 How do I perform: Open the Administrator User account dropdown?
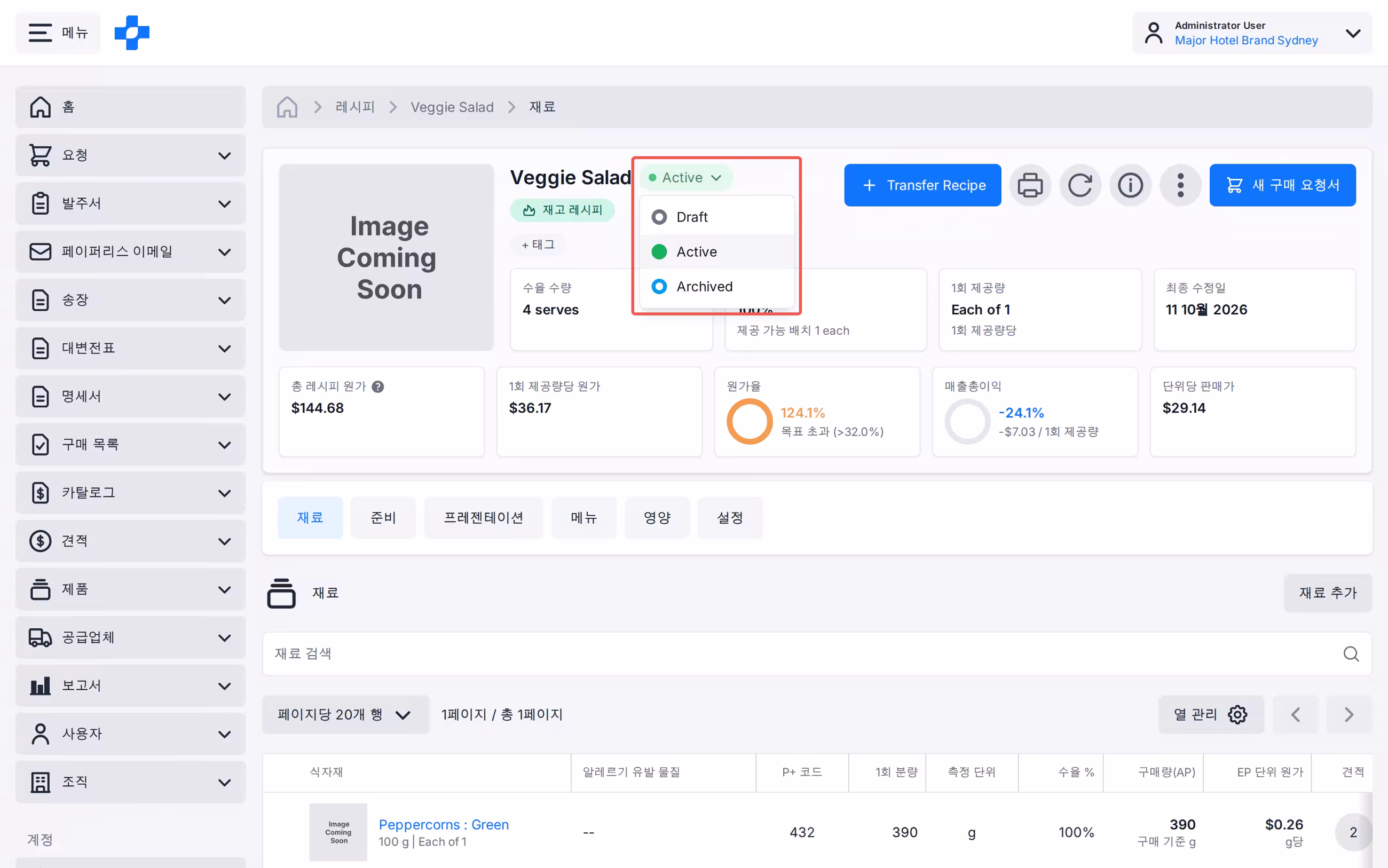coord(1252,33)
